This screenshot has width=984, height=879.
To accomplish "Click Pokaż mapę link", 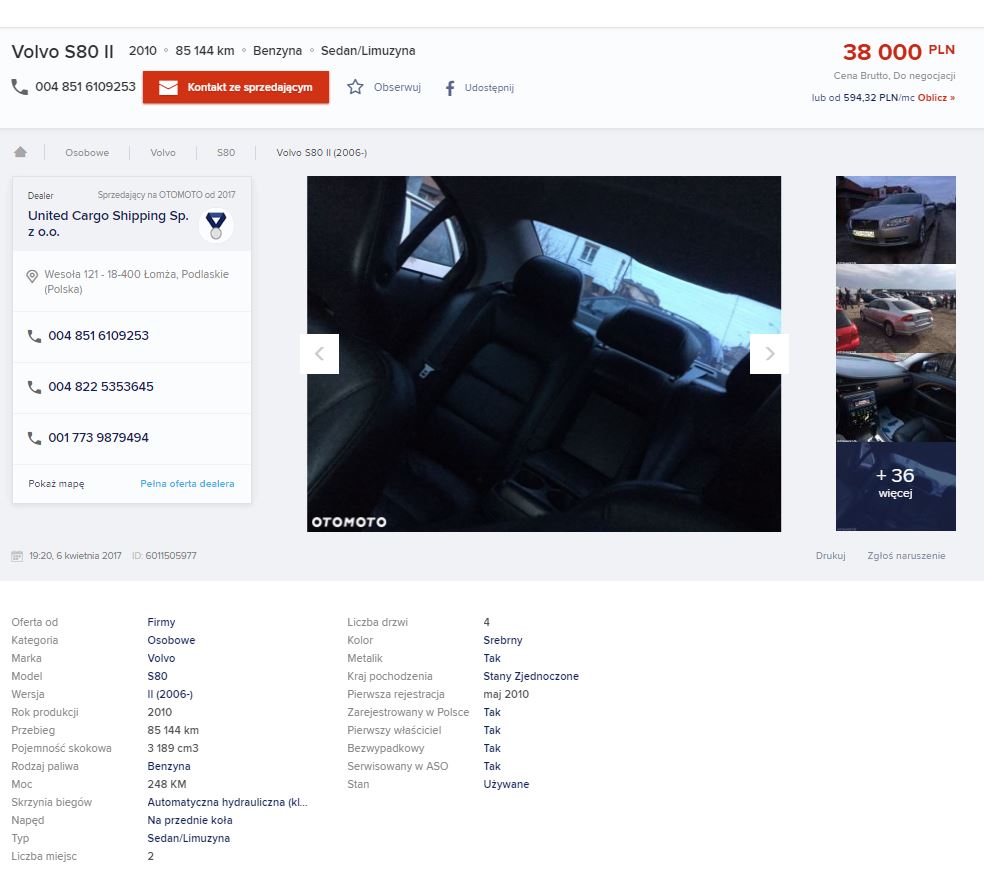I will click(x=56, y=484).
